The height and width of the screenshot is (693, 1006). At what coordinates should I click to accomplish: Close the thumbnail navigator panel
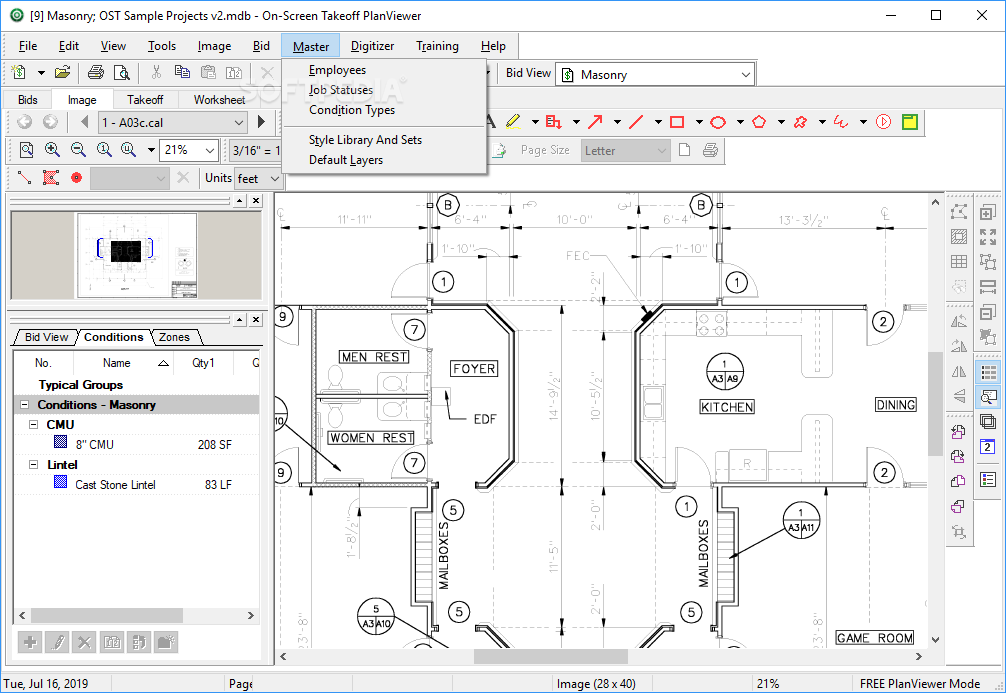[x=256, y=201]
